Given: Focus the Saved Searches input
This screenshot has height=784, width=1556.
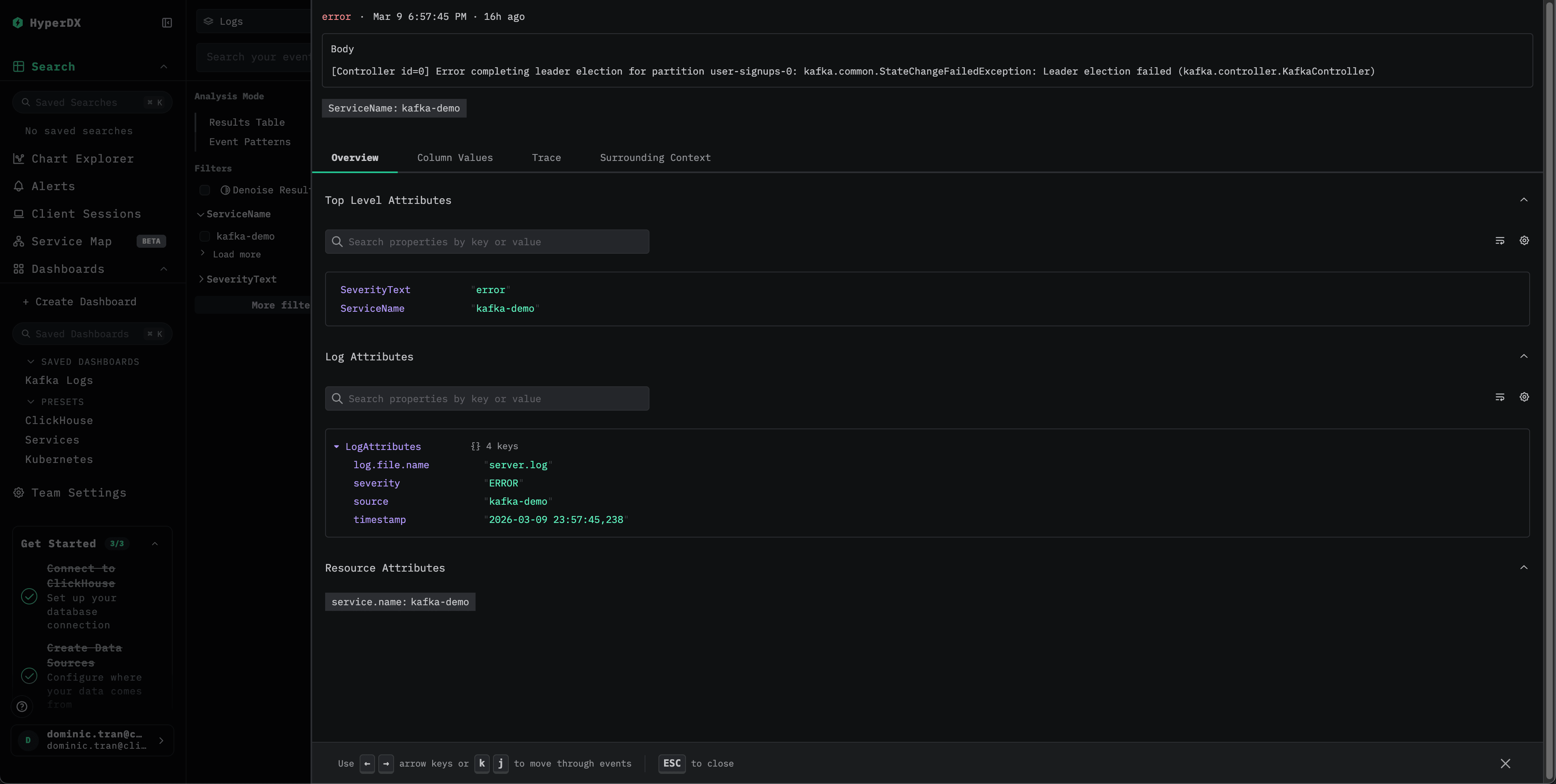Looking at the screenshot, I should (x=92, y=103).
